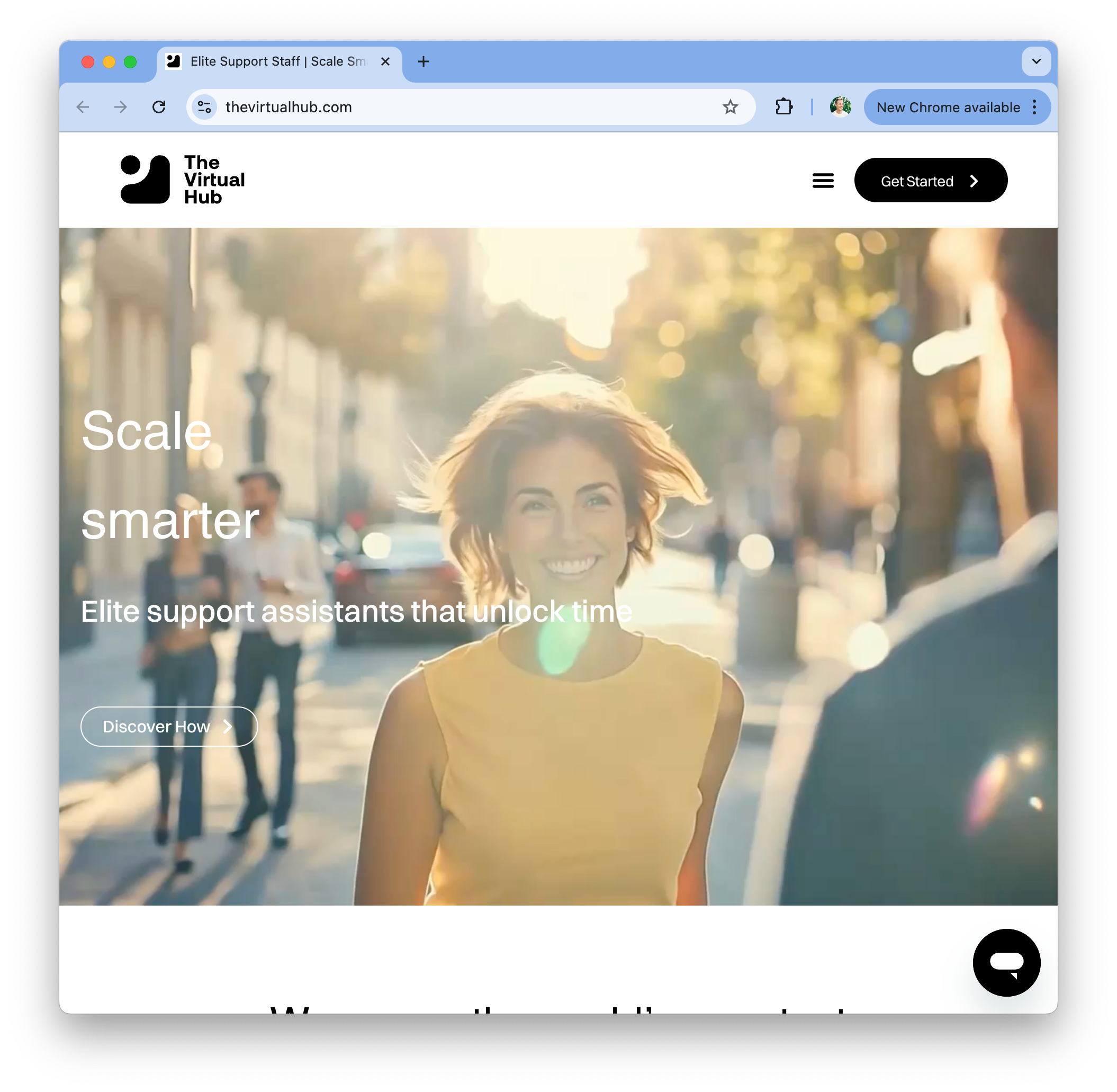Viewport: 1117px width, 1092px height.
Task: Go forward to the next page
Action: (120, 108)
